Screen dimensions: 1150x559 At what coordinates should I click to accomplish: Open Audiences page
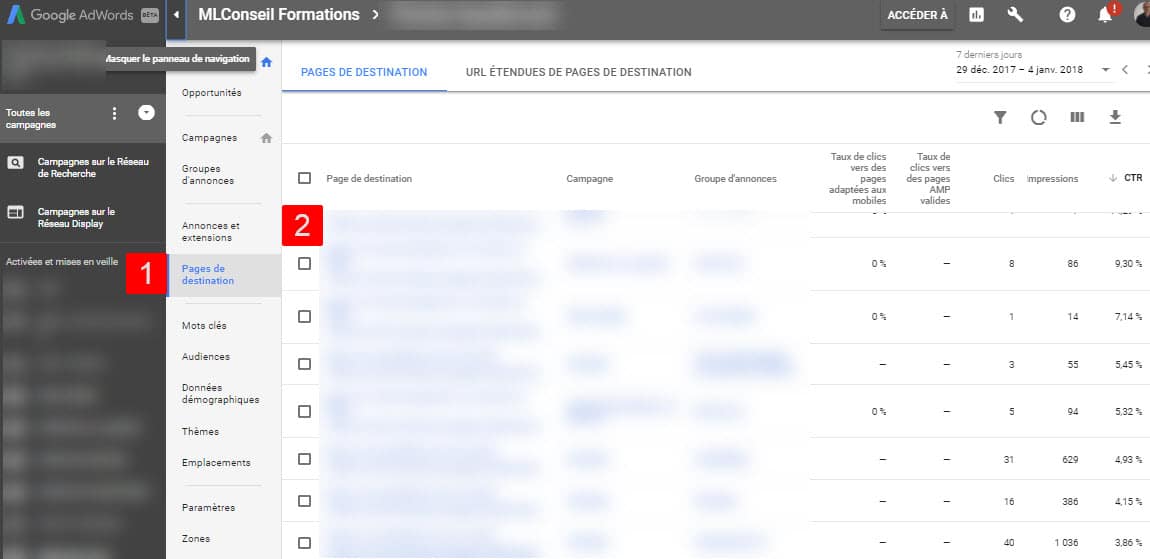coord(205,357)
